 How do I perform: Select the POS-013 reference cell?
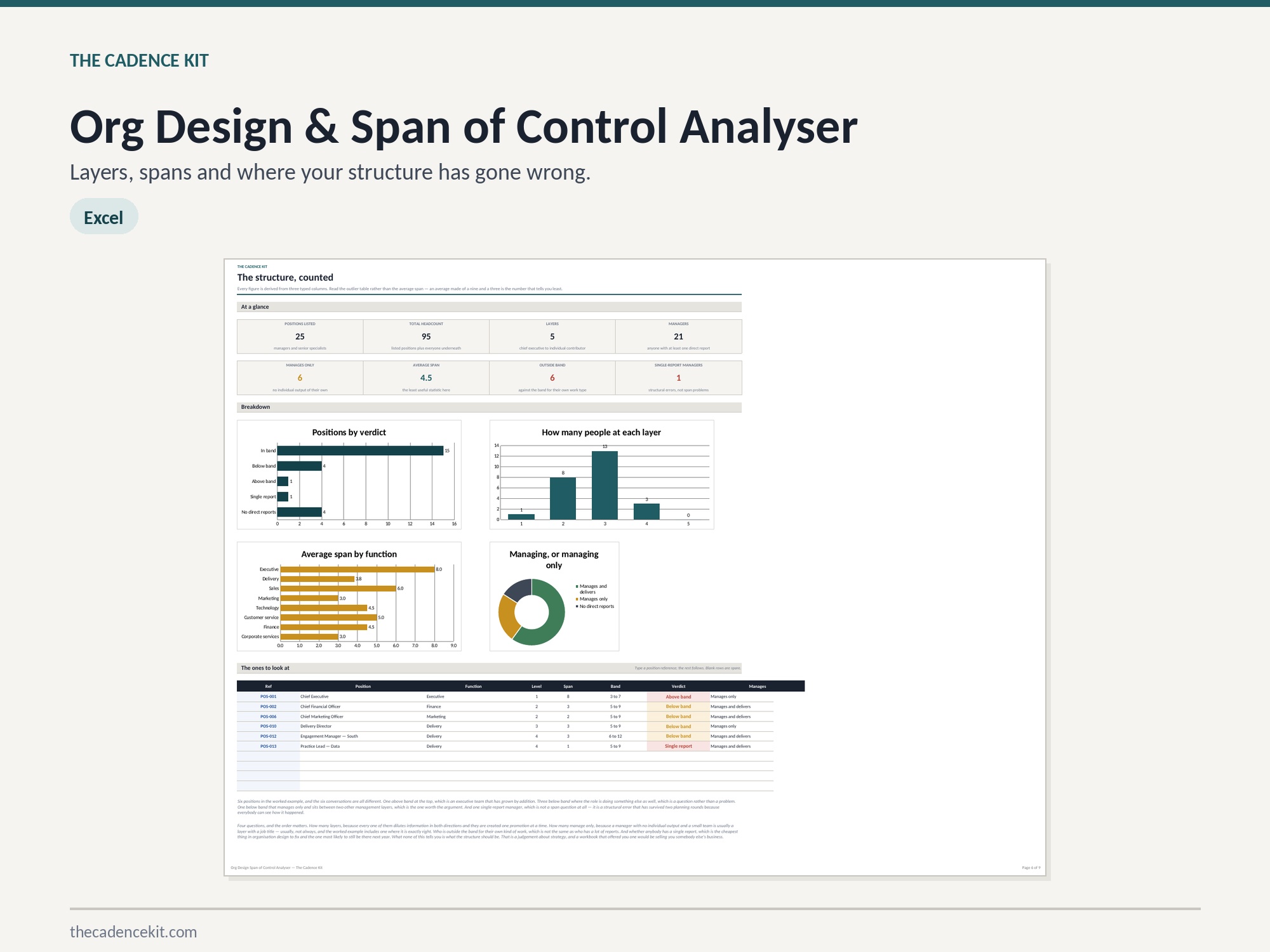click(268, 746)
